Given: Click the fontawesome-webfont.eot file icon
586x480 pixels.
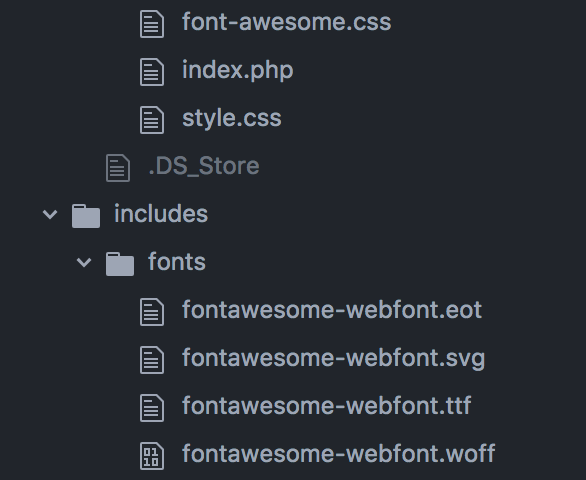Looking at the screenshot, I should pos(152,312).
